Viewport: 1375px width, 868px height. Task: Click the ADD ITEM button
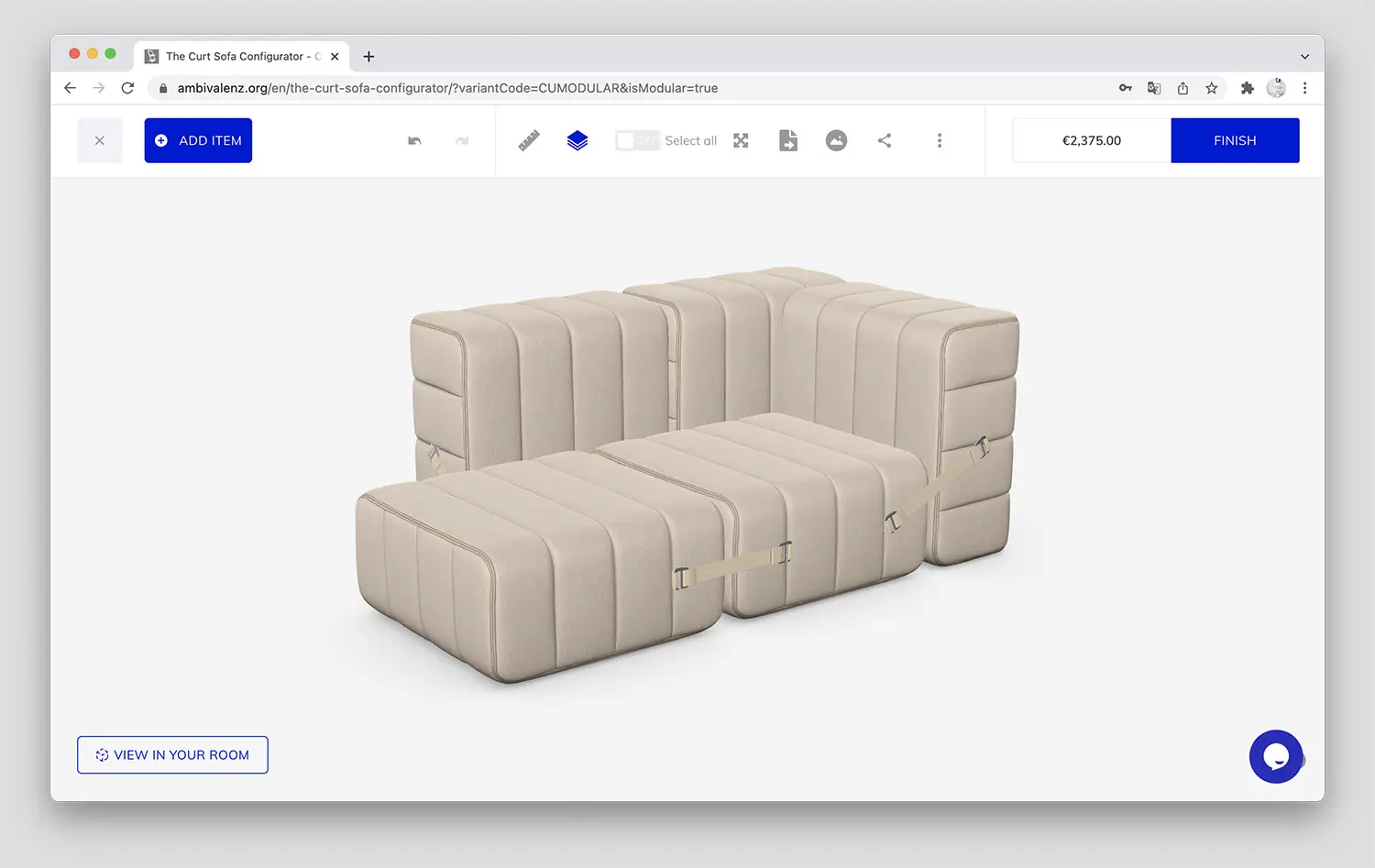198,140
